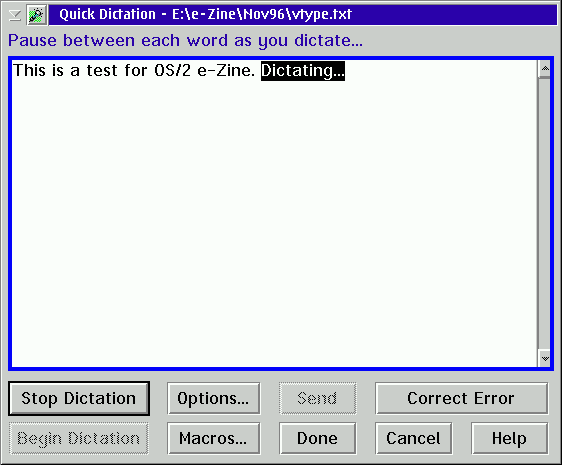
Task: Click the highlighted Dictating... text
Action: click(303, 71)
